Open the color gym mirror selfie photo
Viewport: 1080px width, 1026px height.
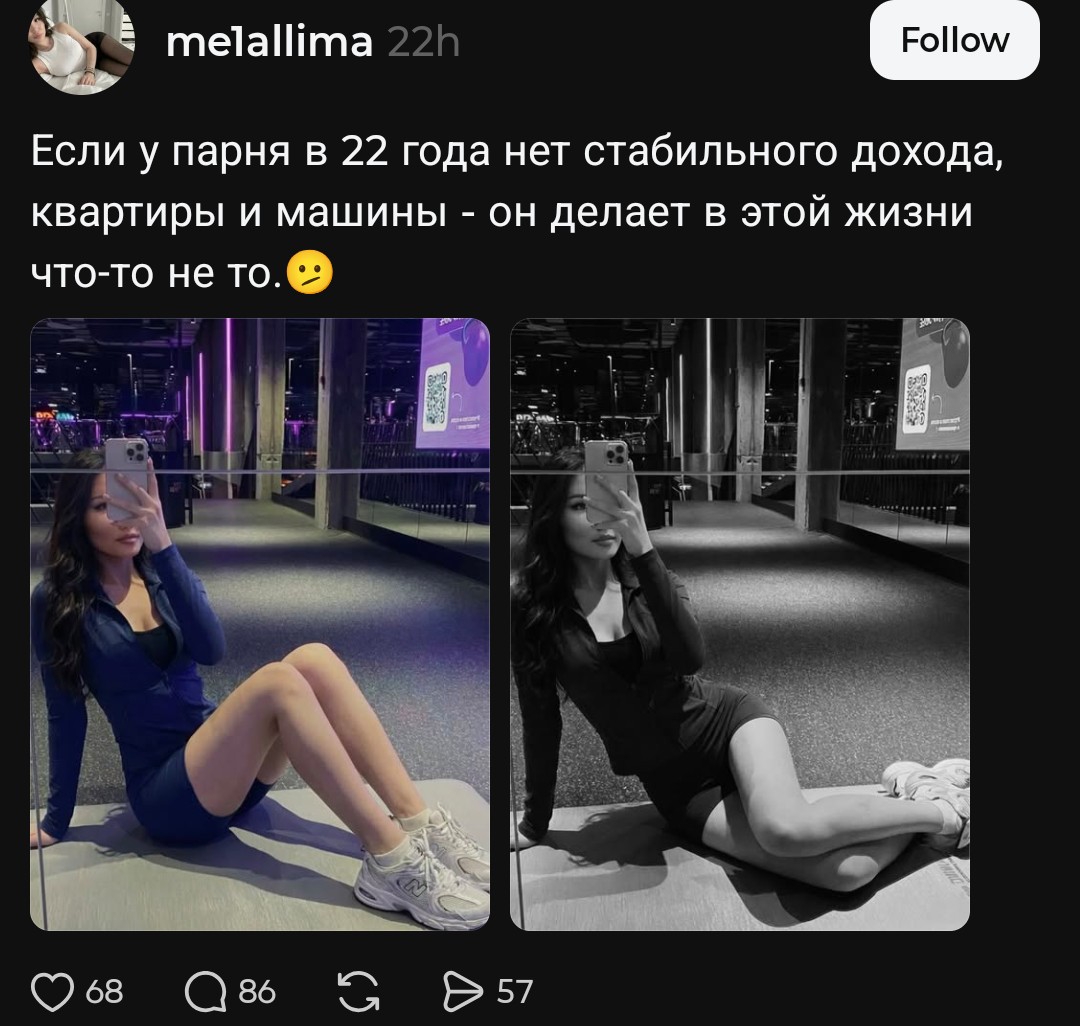[x=260, y=624]
